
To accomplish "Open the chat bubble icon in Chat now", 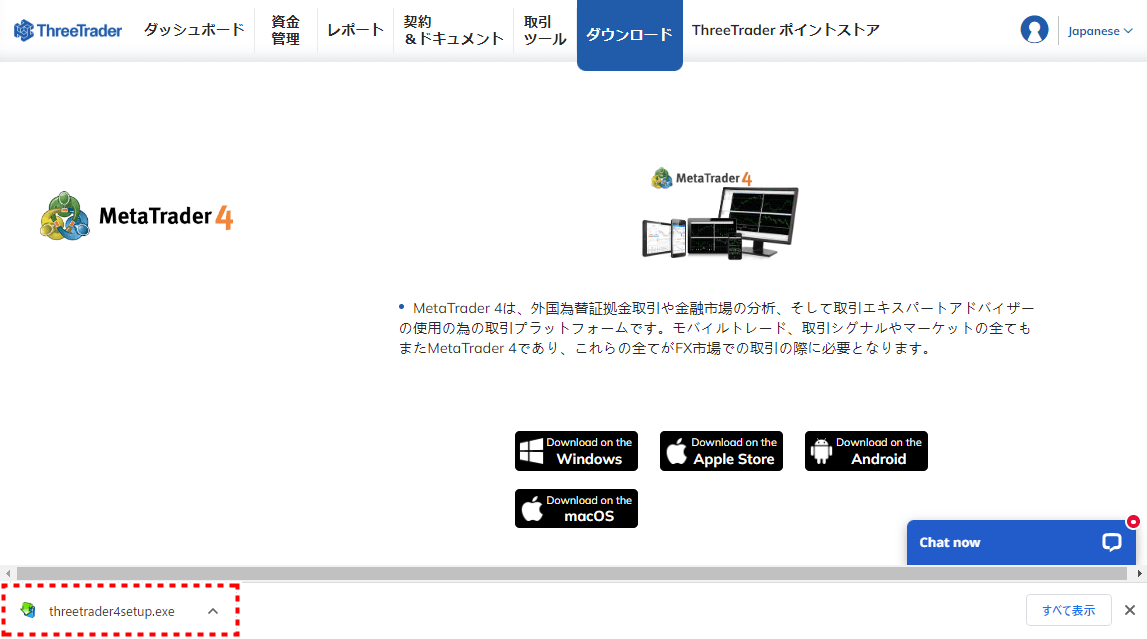I will (x=1112, y=542).
